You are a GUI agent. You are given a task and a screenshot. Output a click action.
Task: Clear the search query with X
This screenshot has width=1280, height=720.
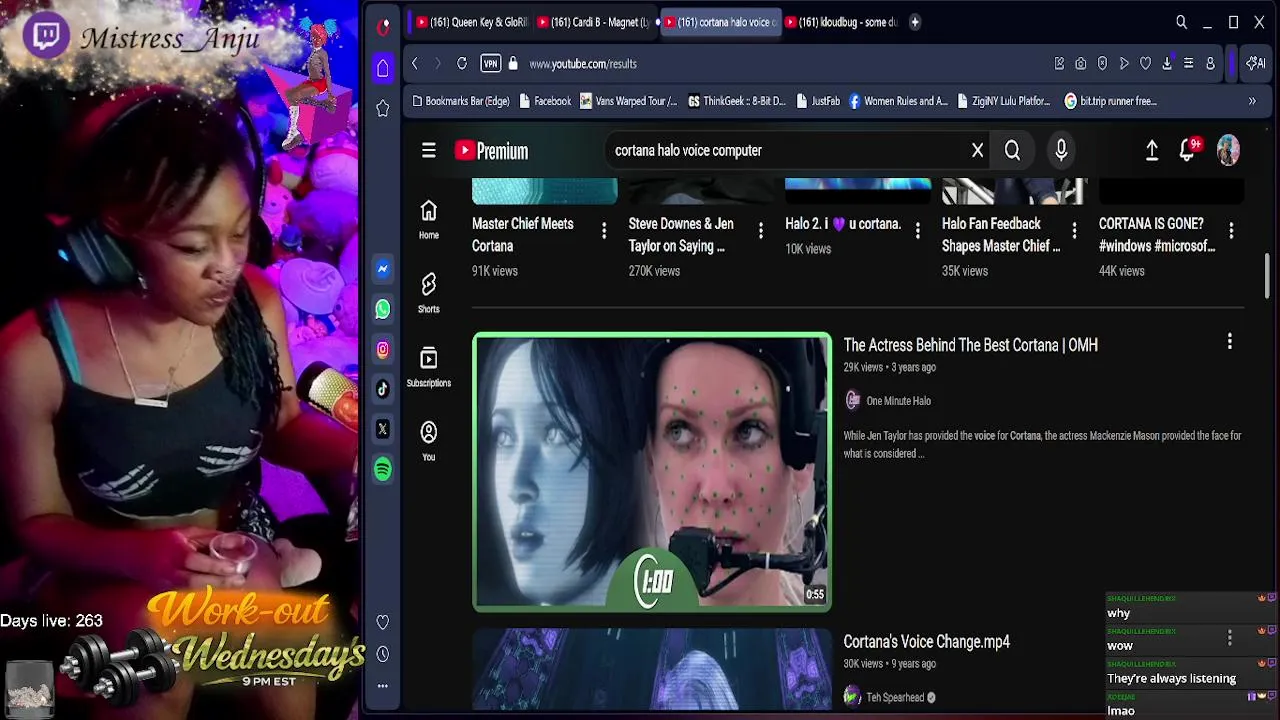pos(977,151)
